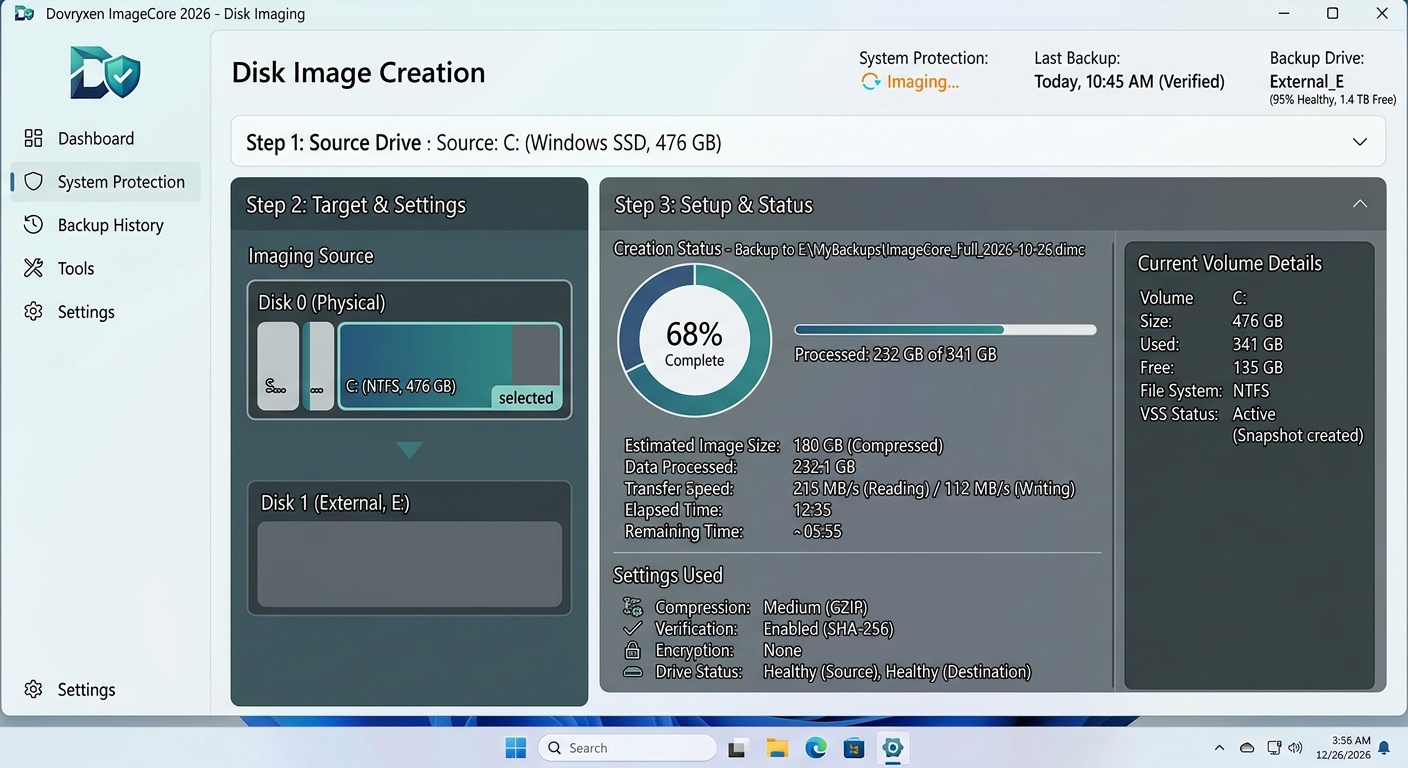The width and height of the screenshot is (1408, 768).
Task: Click the remaining time value "~05:55"
Action: coord(817,532)
